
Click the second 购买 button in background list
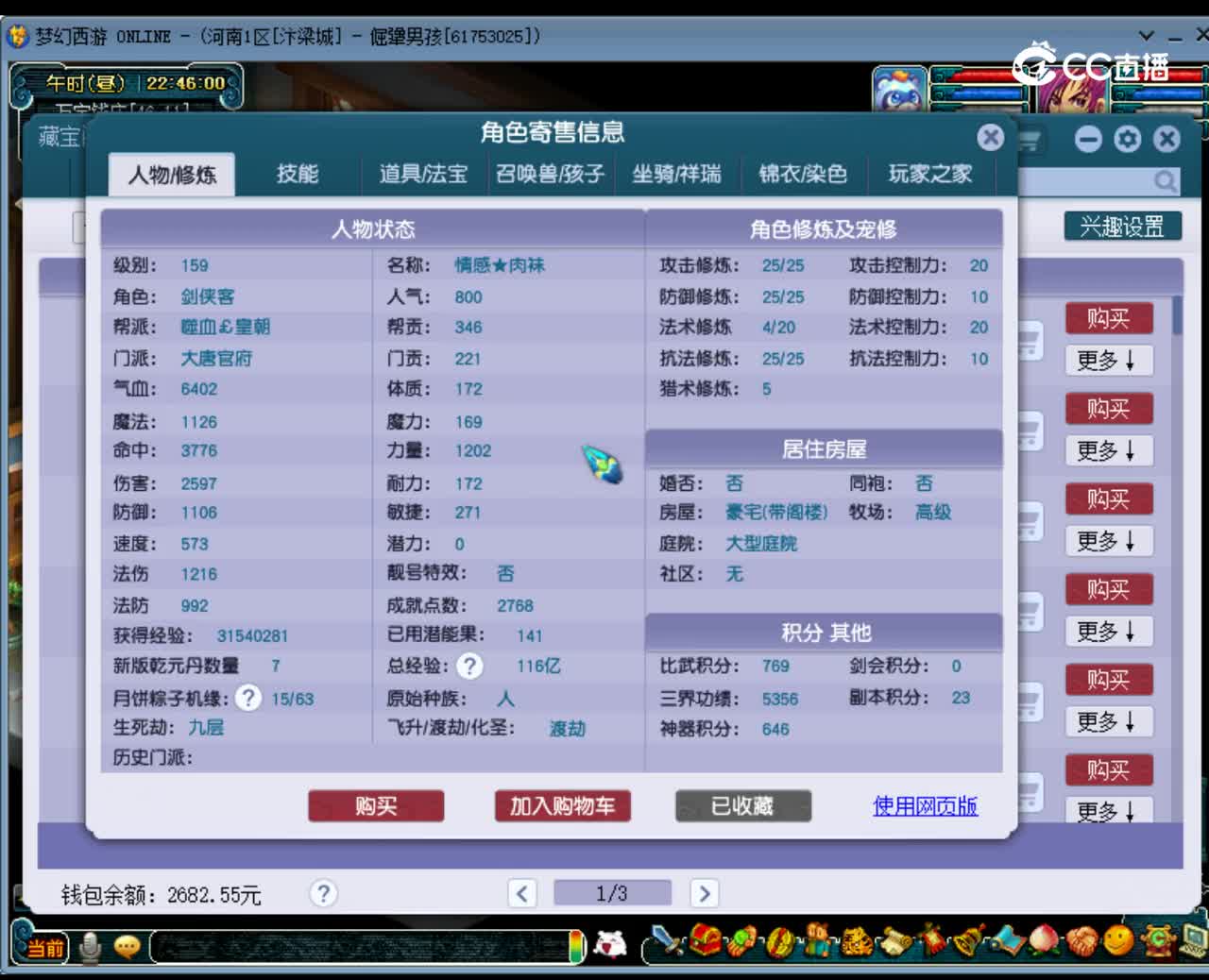pos(1109,409)
